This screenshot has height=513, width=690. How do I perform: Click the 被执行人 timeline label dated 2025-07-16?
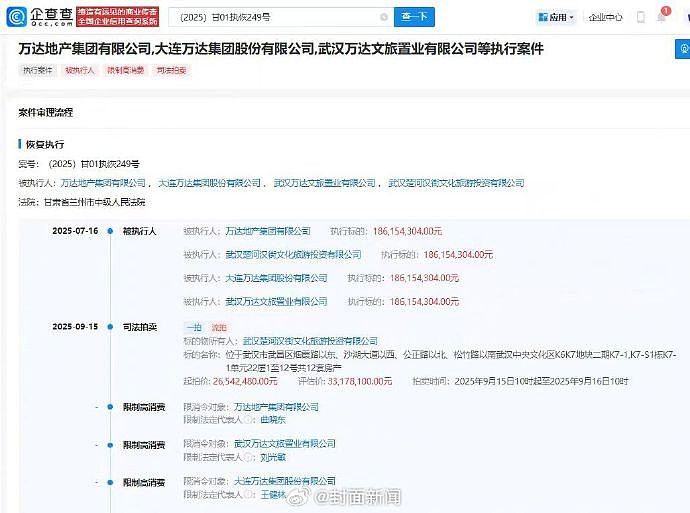[x=139, y=231]
